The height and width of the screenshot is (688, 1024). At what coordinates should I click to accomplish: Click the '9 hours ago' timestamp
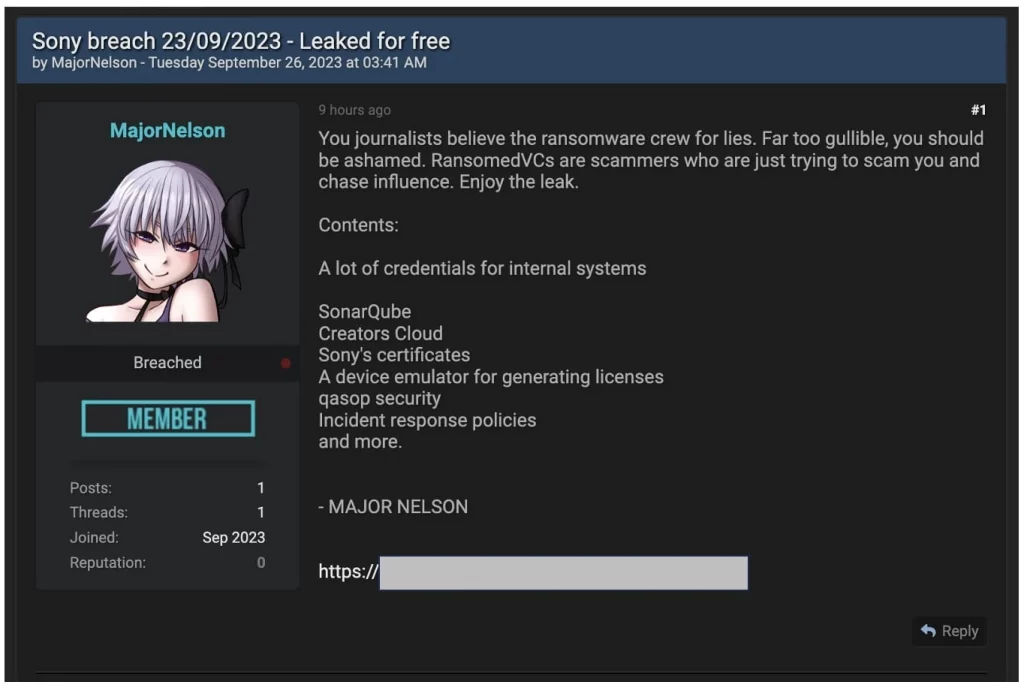click(354, 110)
